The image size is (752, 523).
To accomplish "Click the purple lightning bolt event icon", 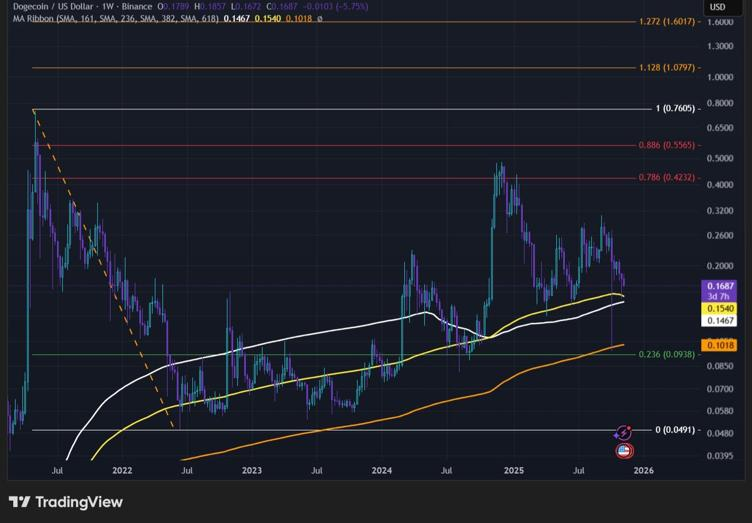I will [623, 432].
